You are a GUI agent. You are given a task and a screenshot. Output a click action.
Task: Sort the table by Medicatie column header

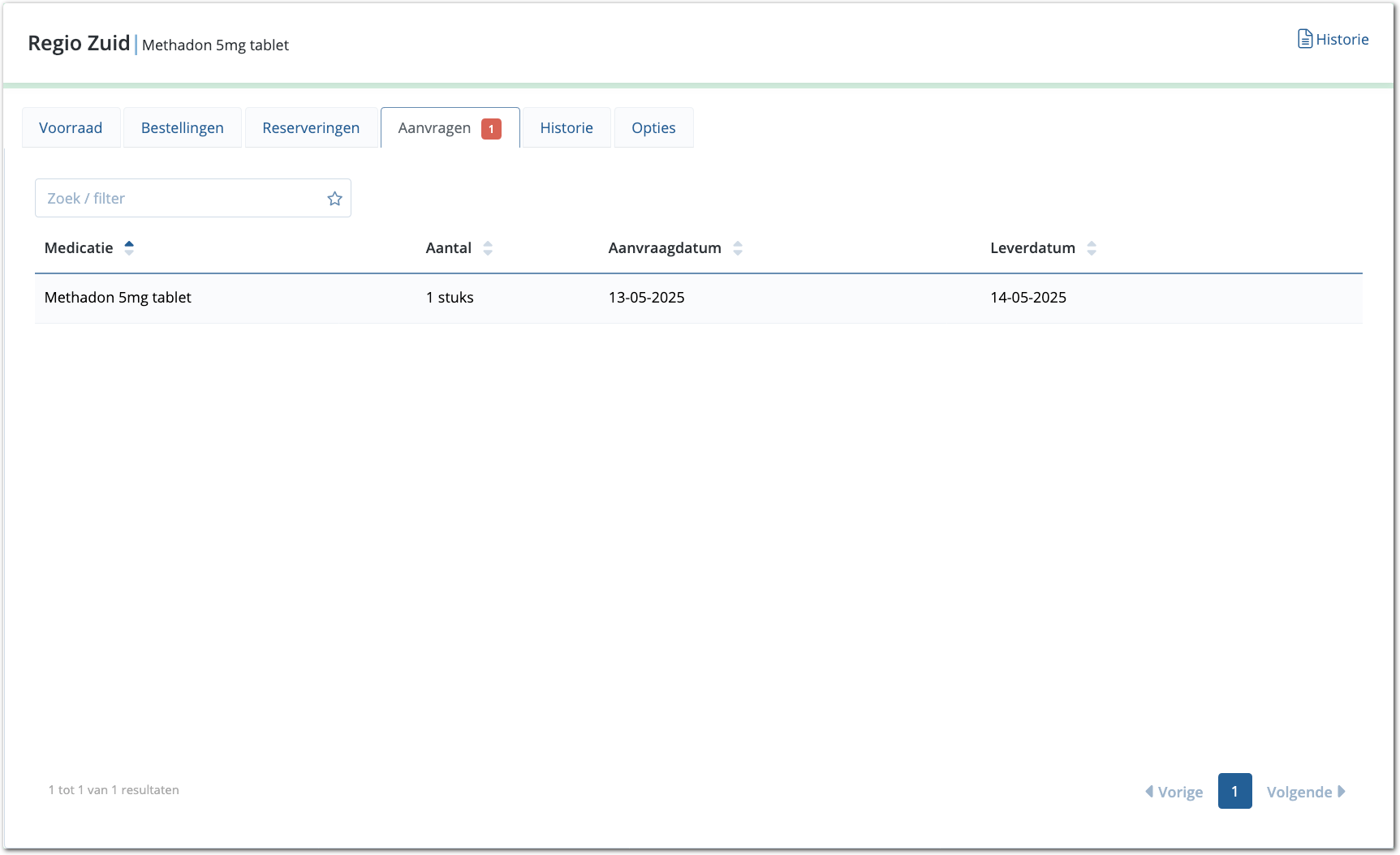(x=79, y=248)
